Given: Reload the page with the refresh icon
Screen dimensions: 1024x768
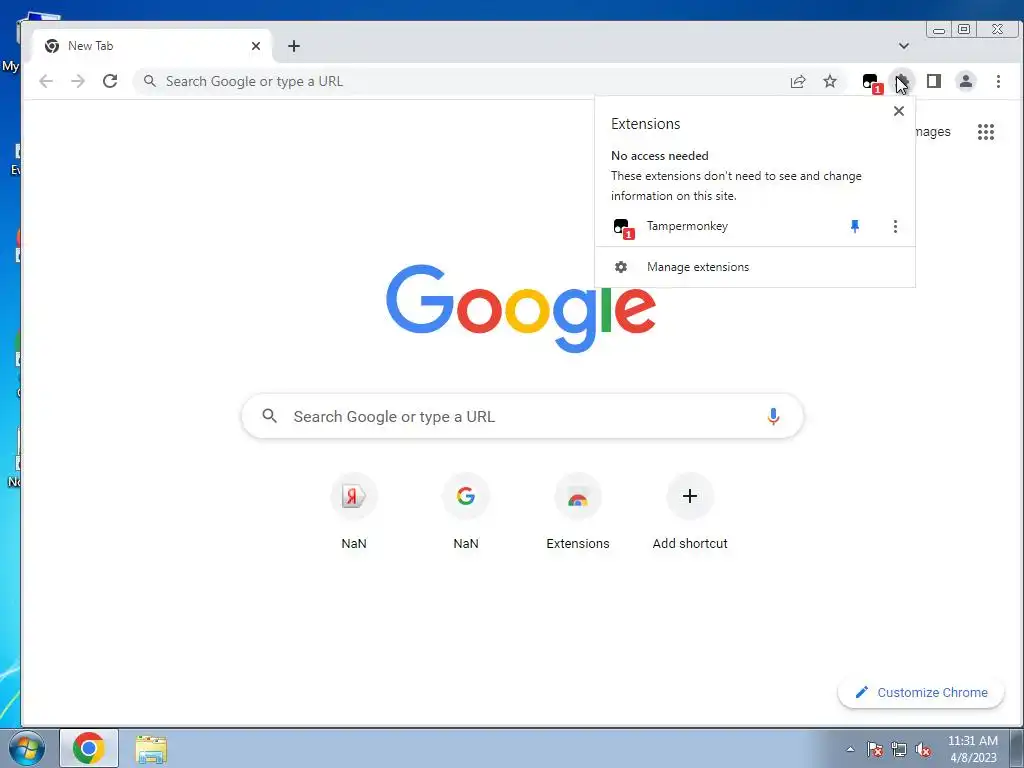Looking at the screenshot, I should tap(110, 81).
